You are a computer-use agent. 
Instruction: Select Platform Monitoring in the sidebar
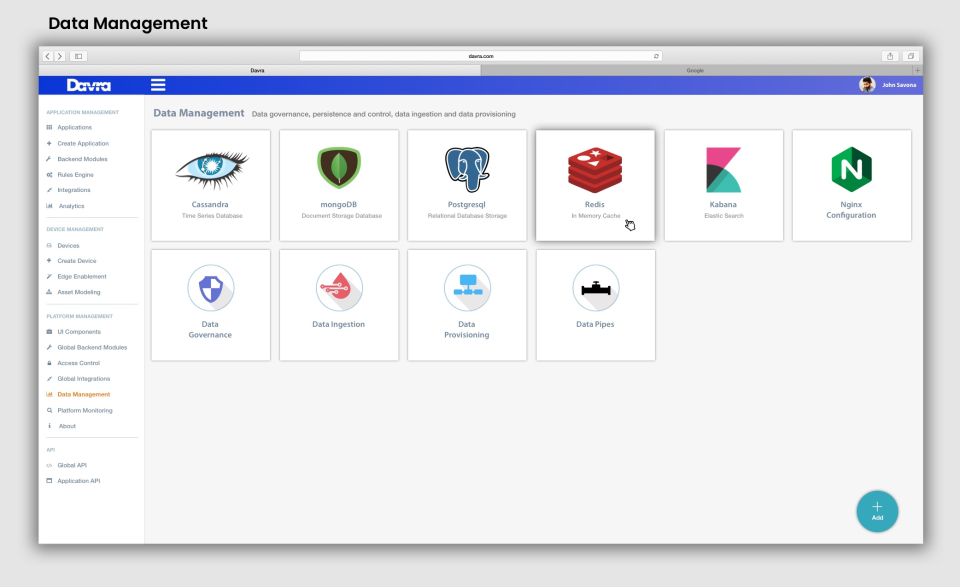tap(85, 410)
